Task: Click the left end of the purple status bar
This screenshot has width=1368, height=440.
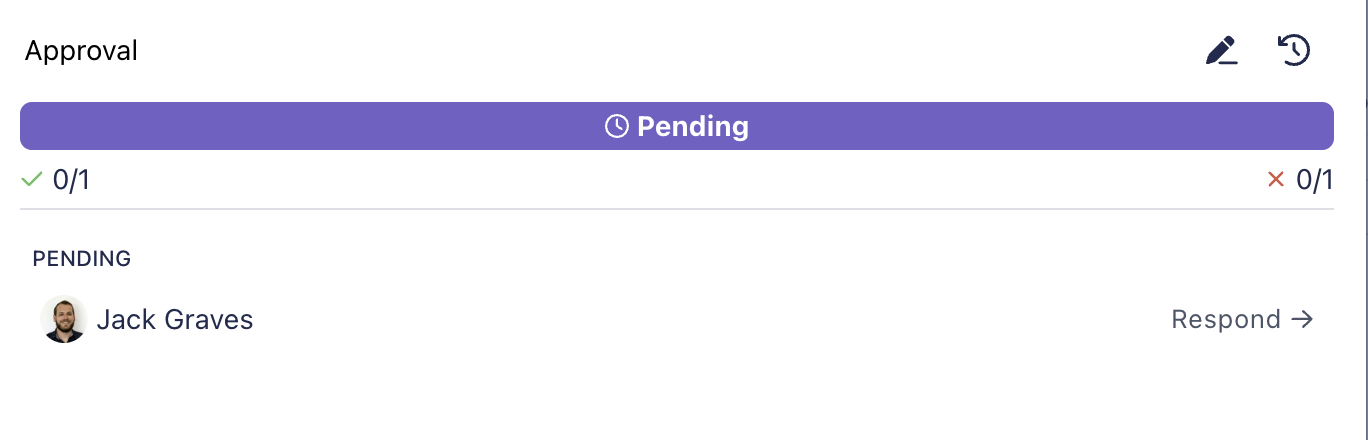Action: coord(40,126)
